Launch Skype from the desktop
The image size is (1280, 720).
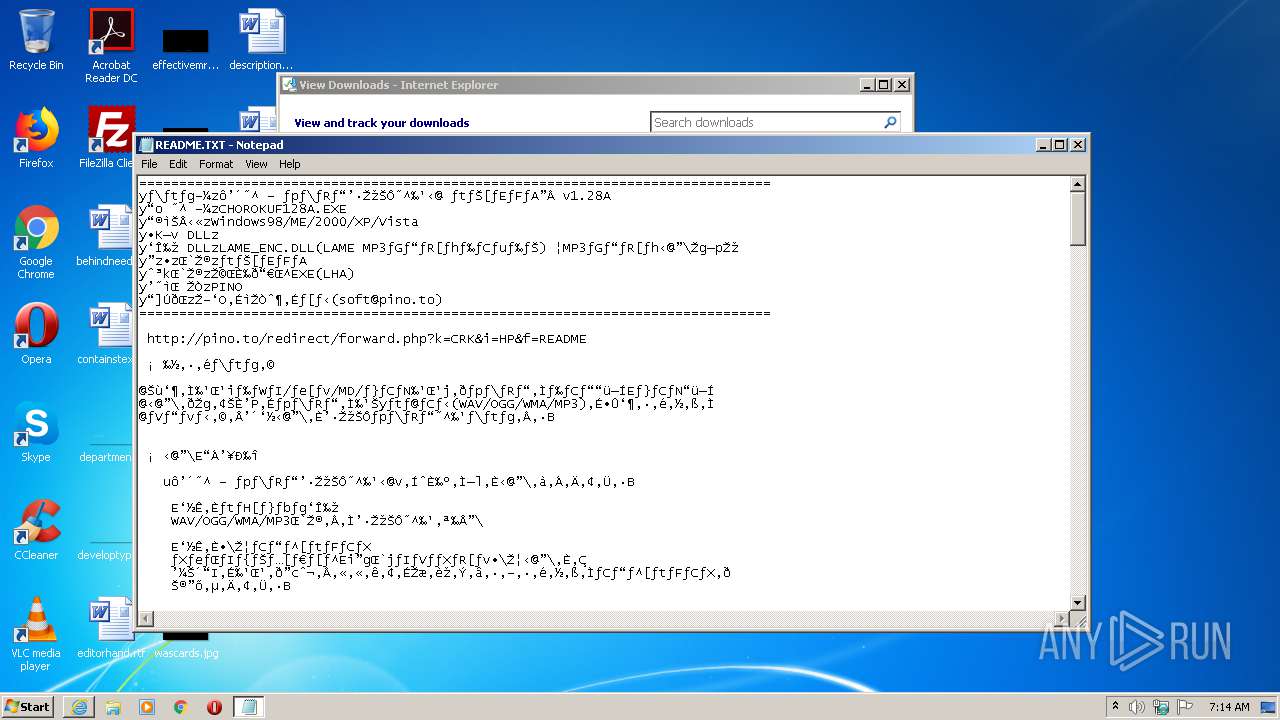36,432
